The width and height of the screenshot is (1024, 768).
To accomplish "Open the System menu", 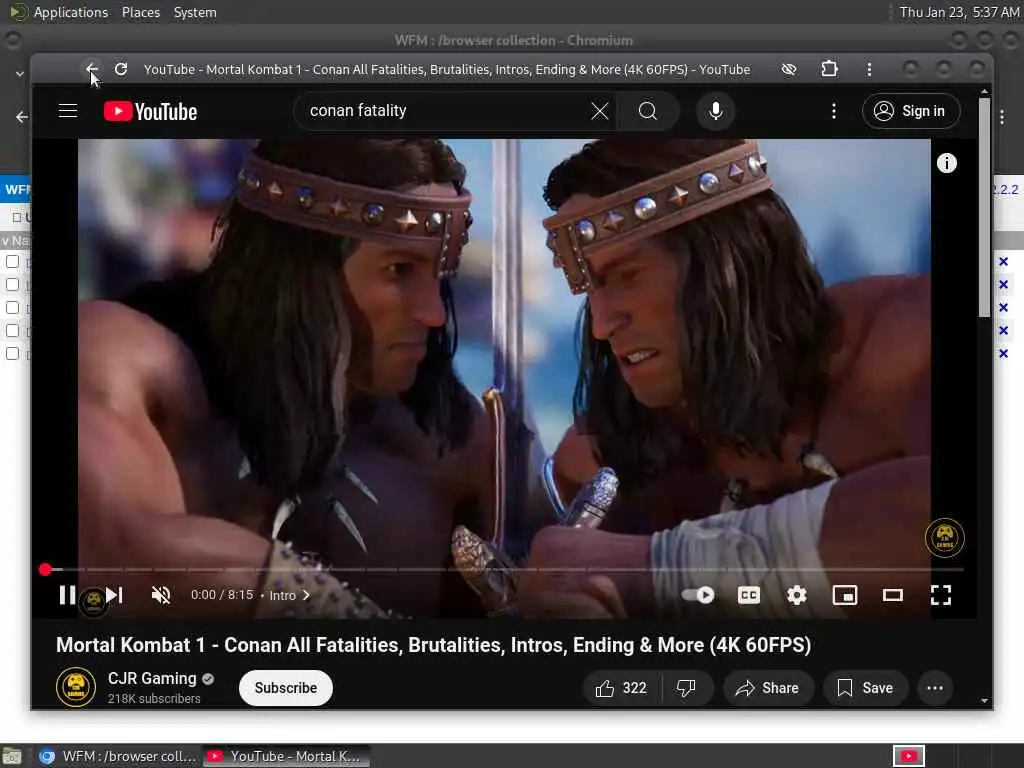I will [195, 12].
